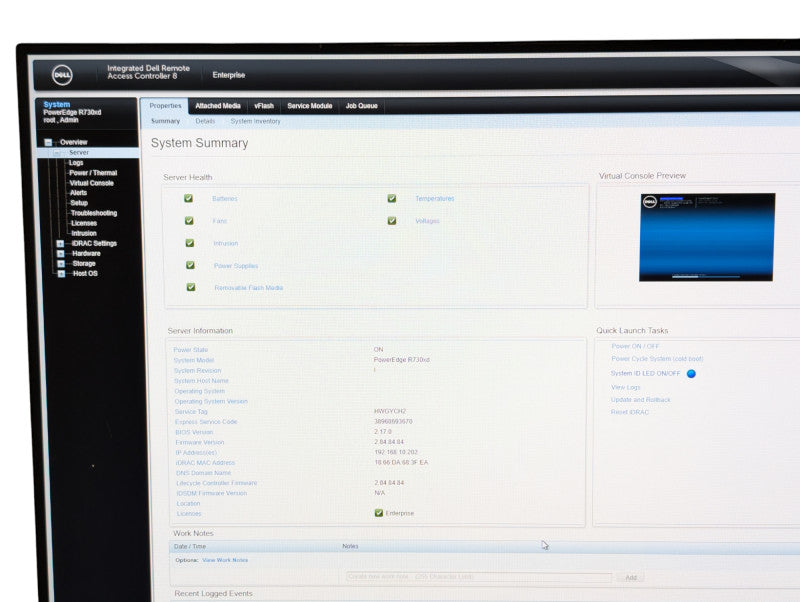
Task: Click the Fans green health check icon
Action: [189, 220]
